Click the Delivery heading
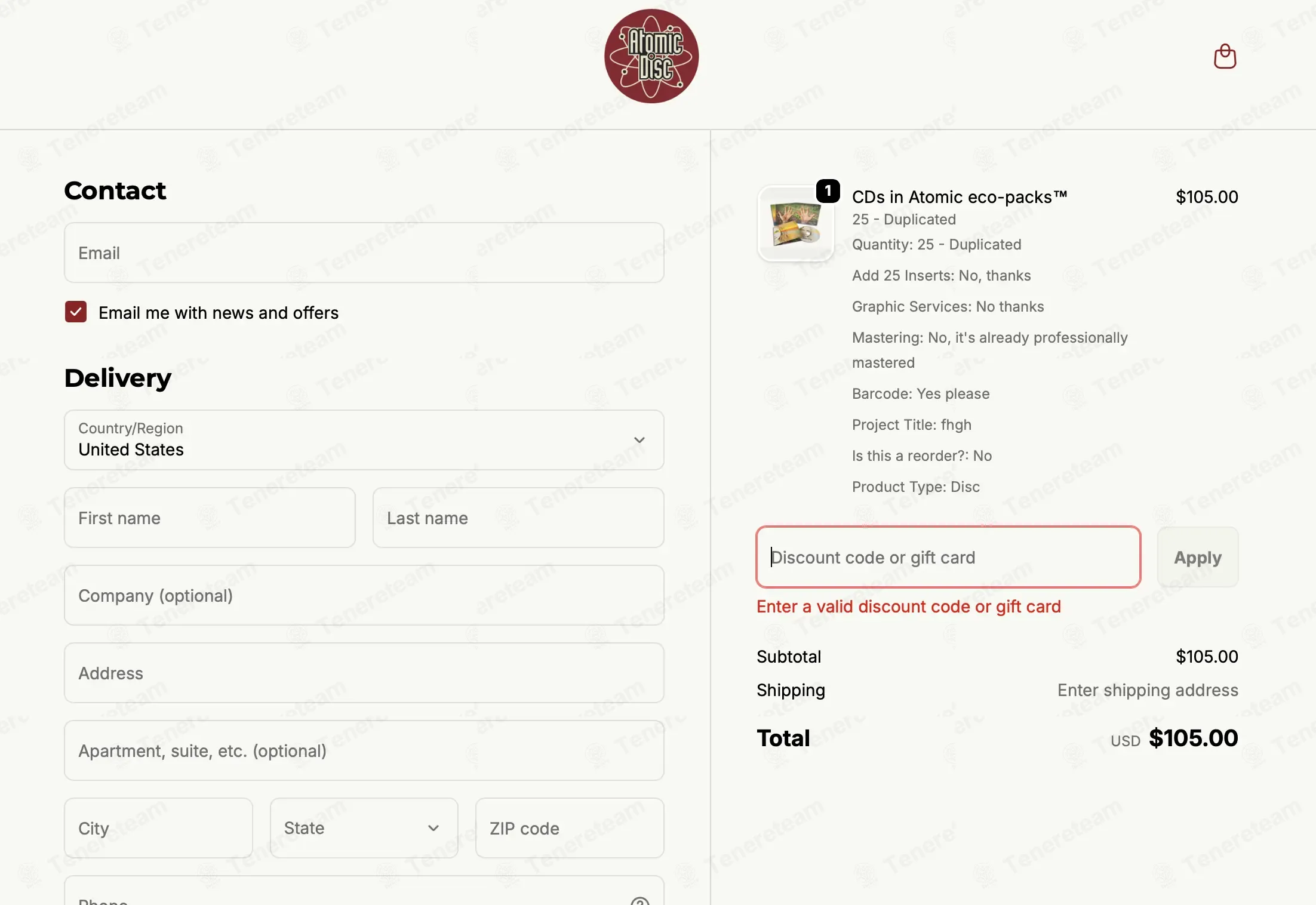Image resolution: width=1316 pixels, height=905 pixels. click(118, 378)
